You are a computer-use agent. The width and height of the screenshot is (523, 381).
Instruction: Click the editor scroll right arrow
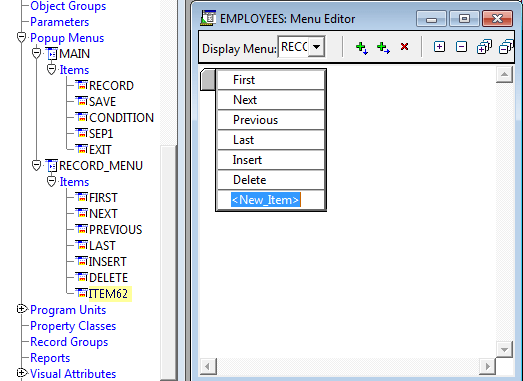[x=487, y=366]
